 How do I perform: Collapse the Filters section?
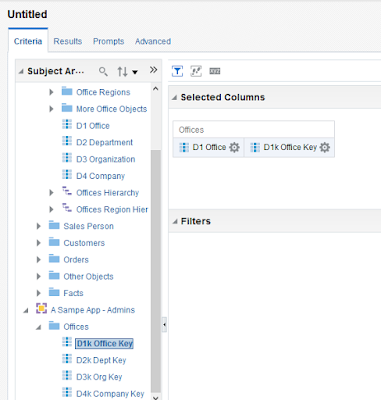coord(175,221)
